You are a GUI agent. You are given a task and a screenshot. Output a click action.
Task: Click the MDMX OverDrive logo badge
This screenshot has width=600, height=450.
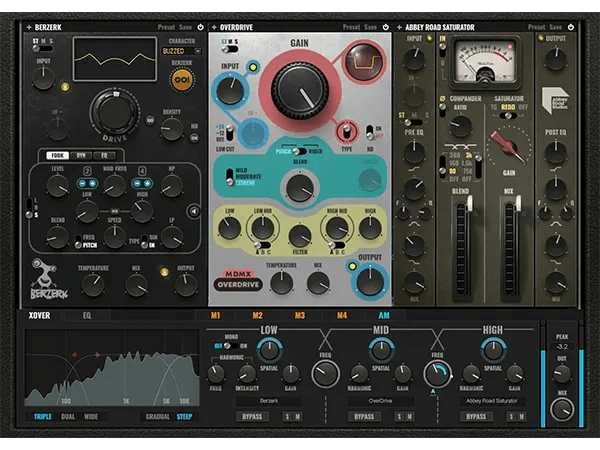(238, 280)
